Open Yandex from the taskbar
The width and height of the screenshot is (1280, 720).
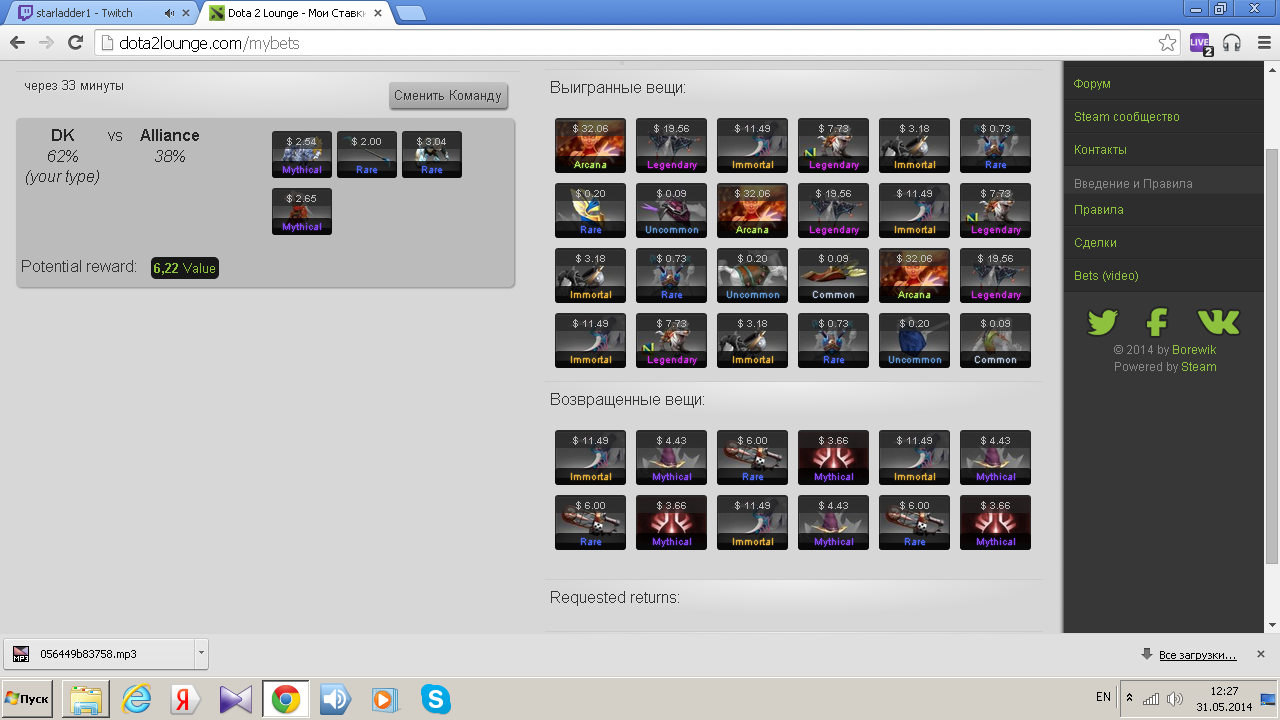(x=186, y=698)
